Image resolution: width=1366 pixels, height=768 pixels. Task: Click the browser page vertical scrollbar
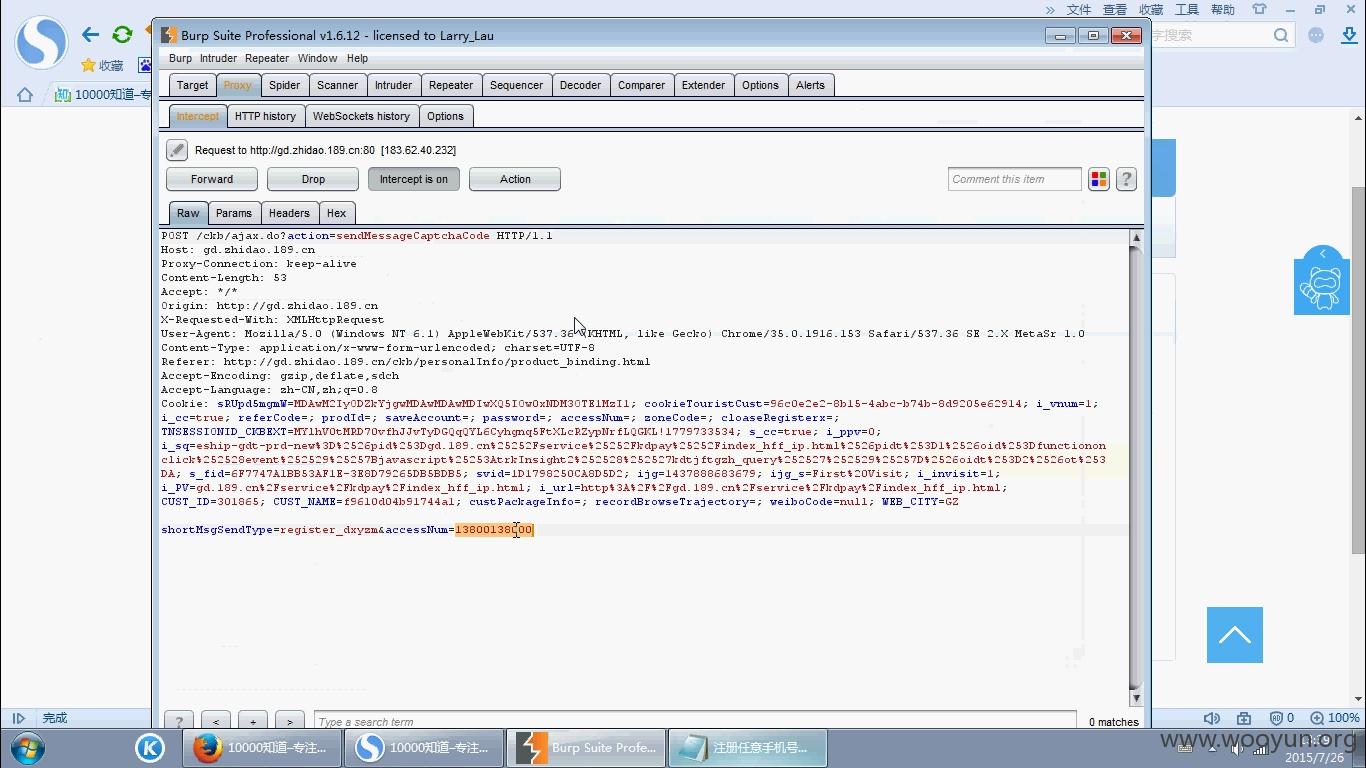click(1358, 370)
